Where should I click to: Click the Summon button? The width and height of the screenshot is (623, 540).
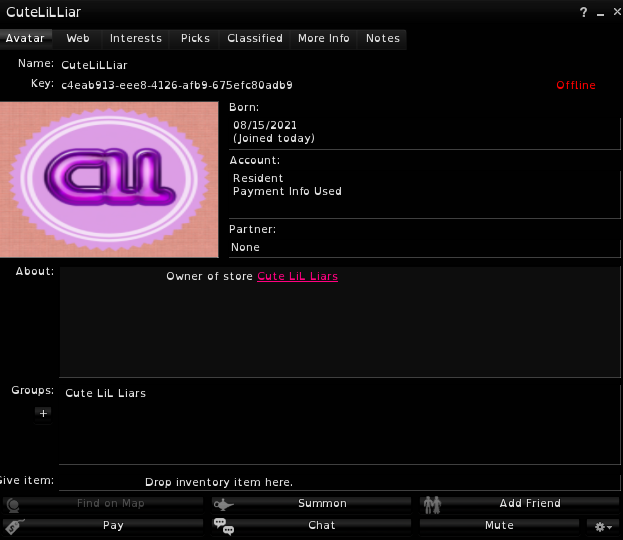(311, 504)
